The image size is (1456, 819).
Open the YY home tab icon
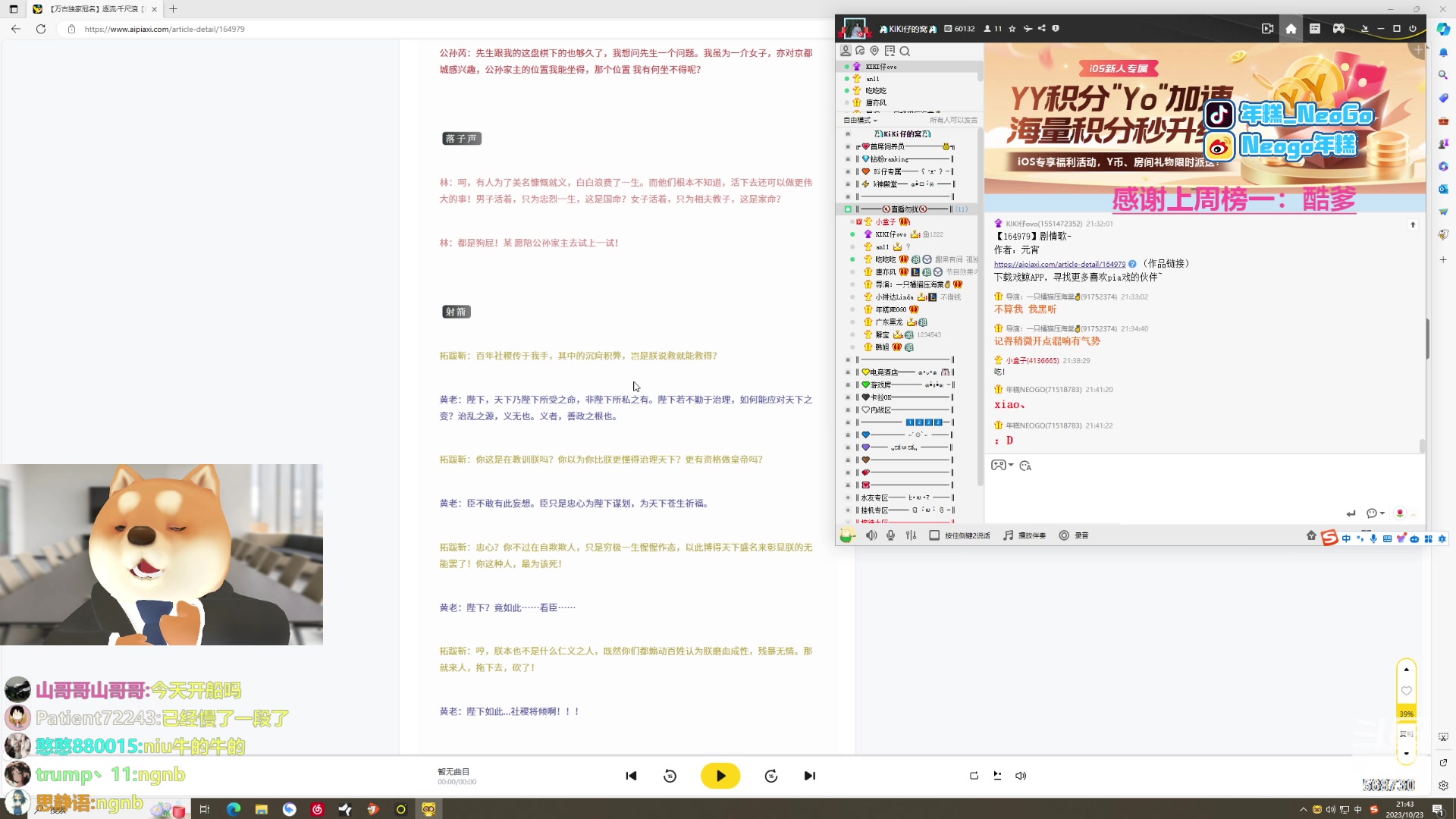coord(1291,29)
